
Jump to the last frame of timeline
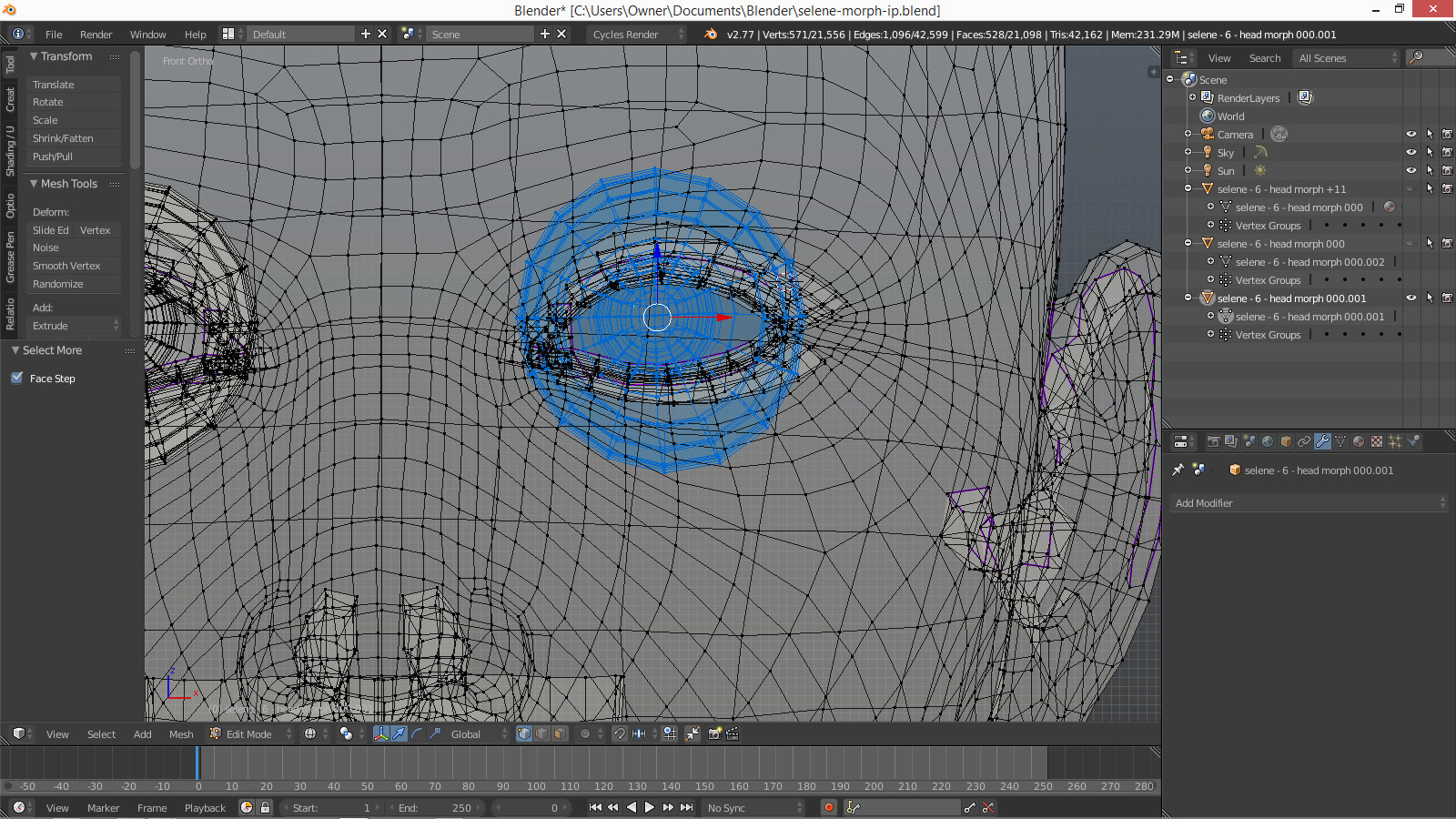point(687,807)
